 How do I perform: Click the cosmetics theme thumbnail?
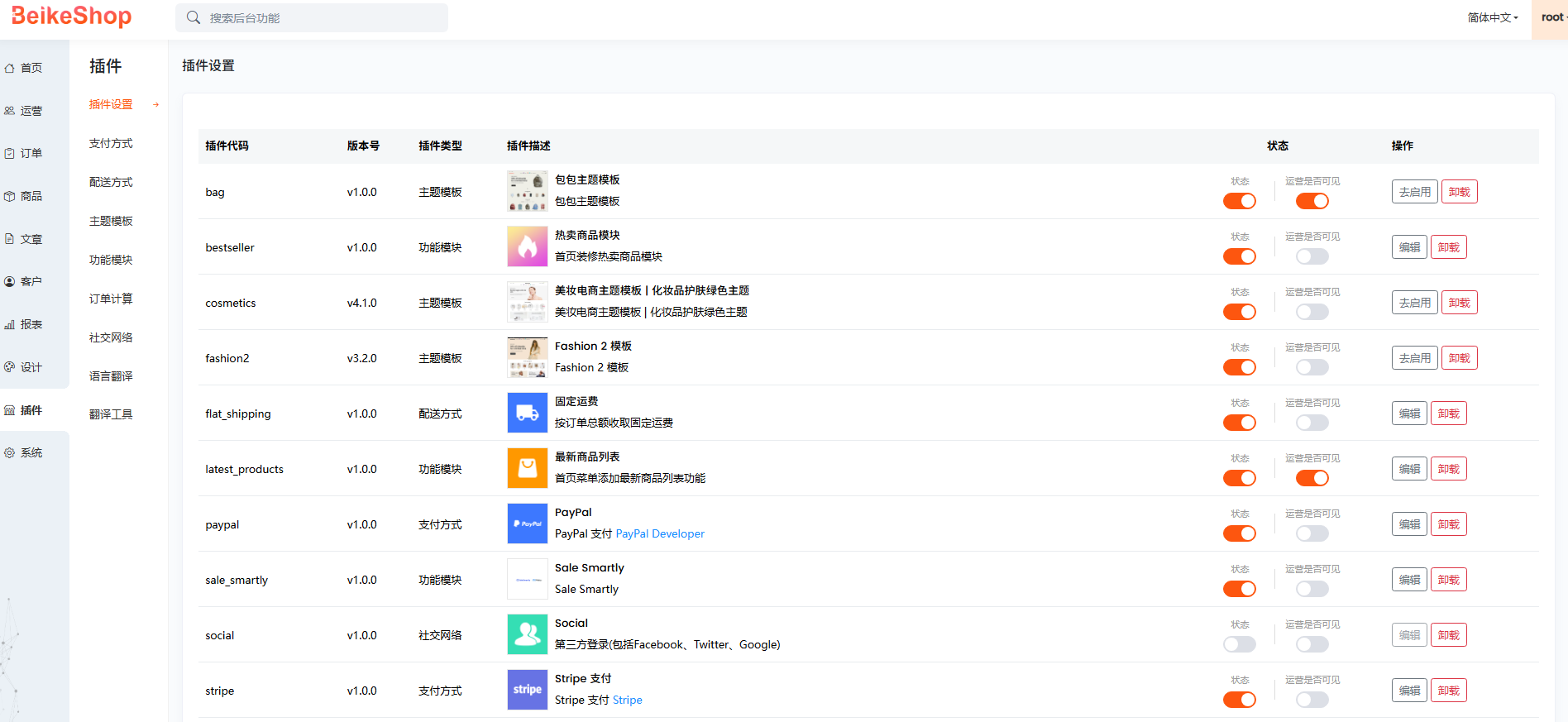click(x=527, y=302)
